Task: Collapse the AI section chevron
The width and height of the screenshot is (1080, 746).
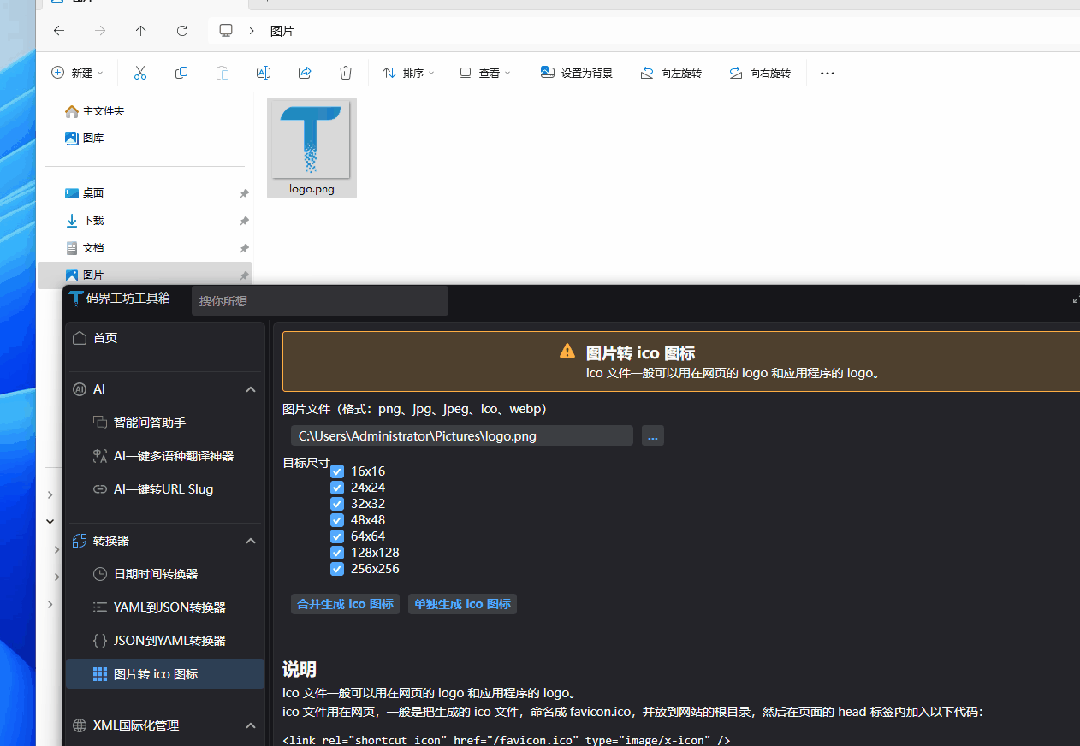Action: click(250, 390)
